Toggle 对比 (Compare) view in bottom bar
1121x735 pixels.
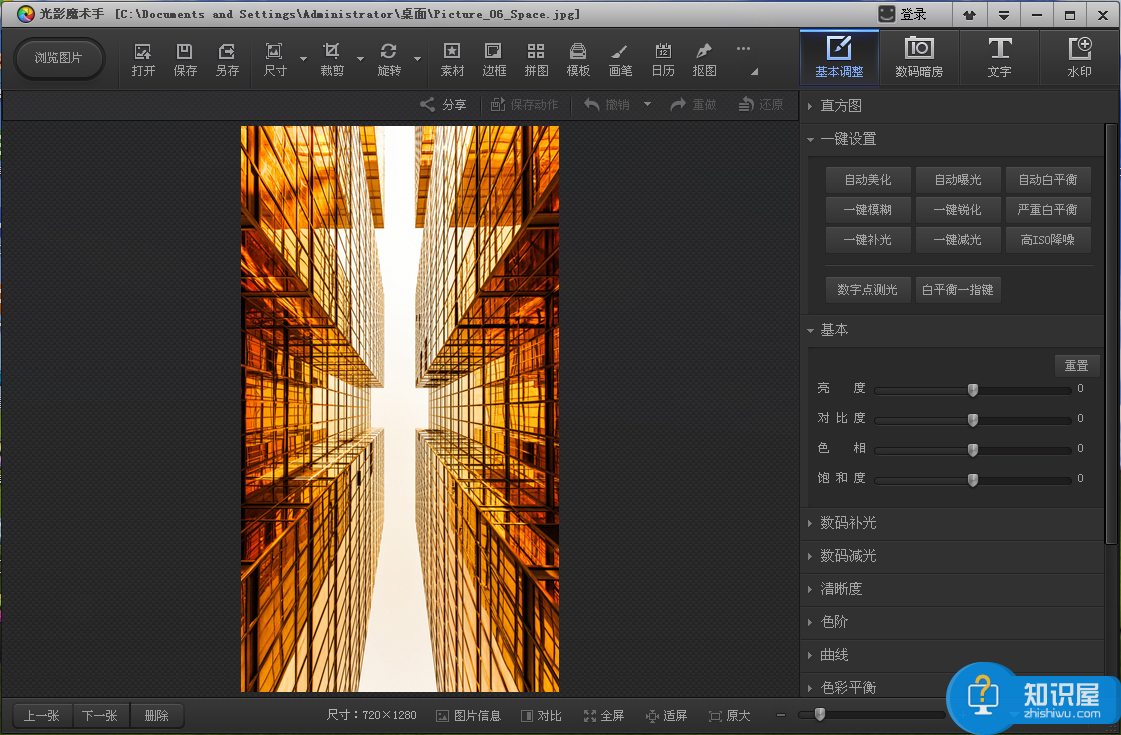pyautogui.click(x=541, y=716)
